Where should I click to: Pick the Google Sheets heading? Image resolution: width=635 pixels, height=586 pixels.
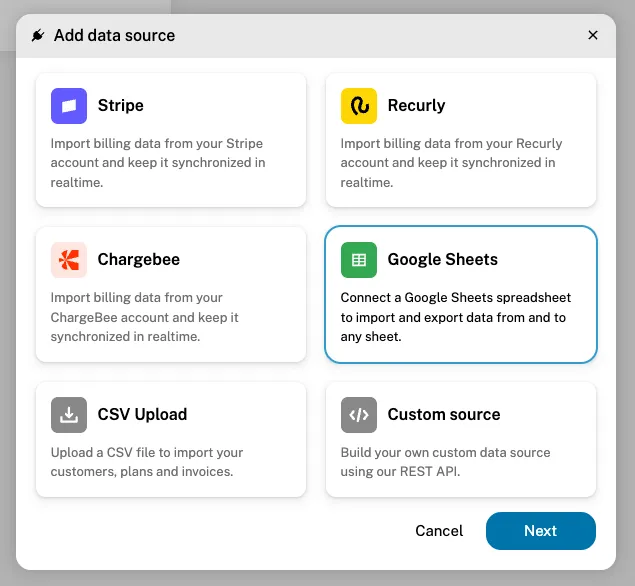[443, 259]
